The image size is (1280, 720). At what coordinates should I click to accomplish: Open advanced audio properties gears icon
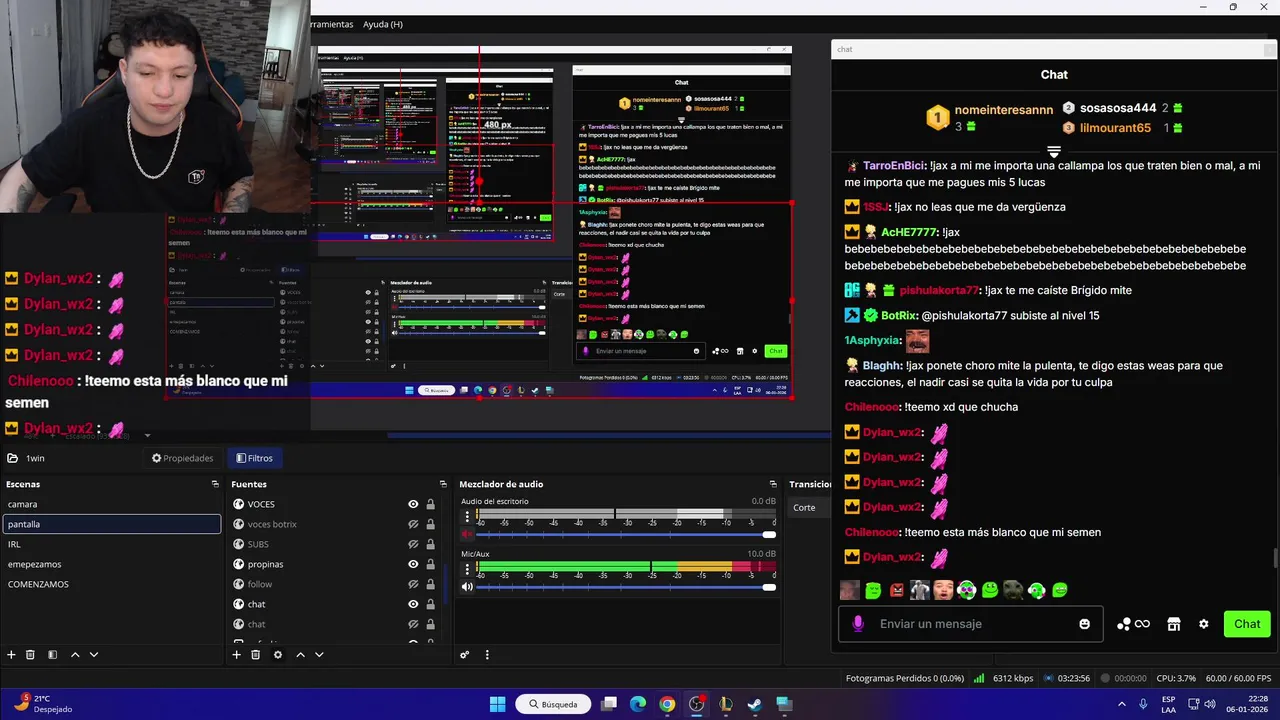pos(464,655)
